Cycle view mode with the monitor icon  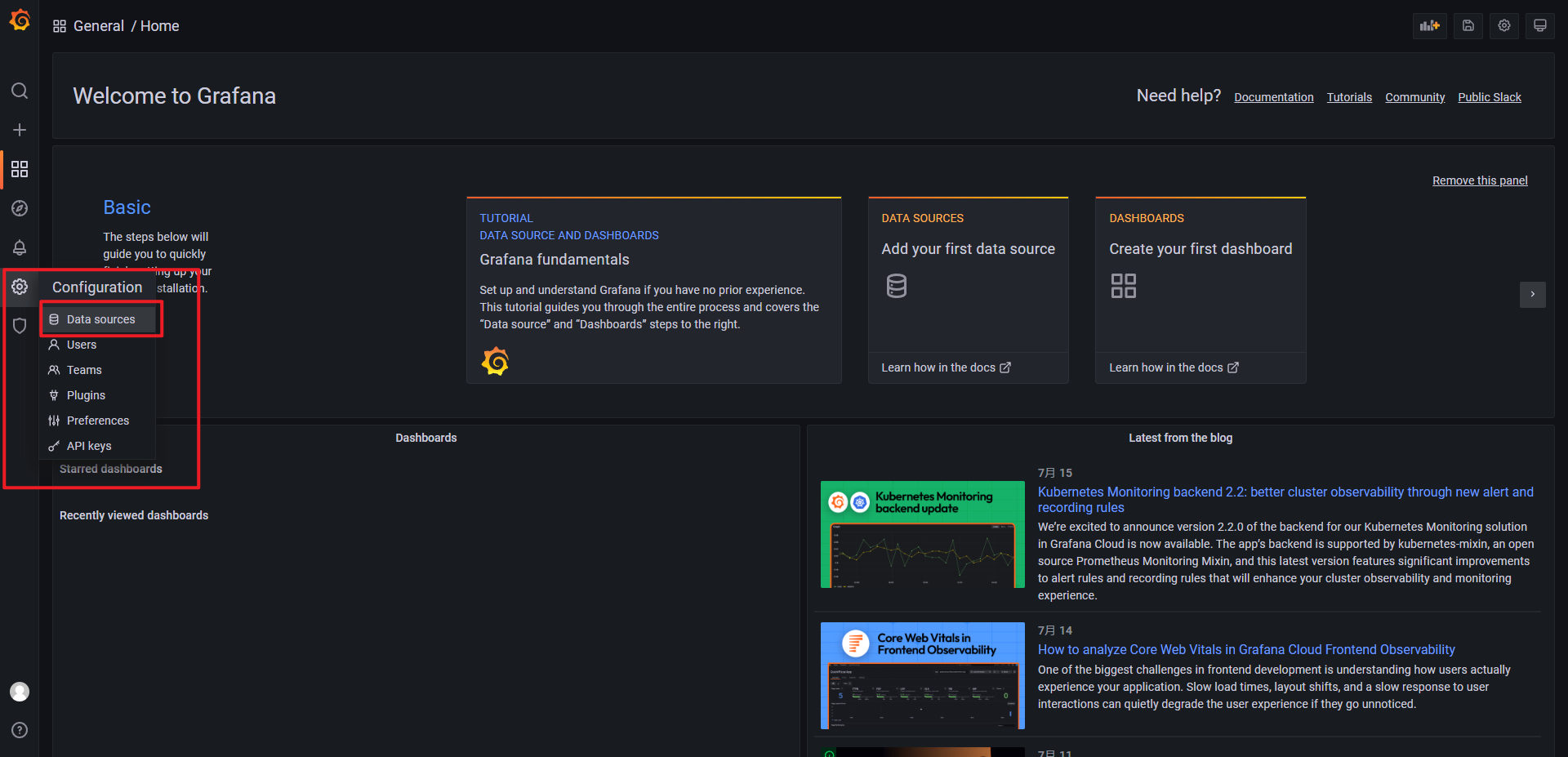1540,25
